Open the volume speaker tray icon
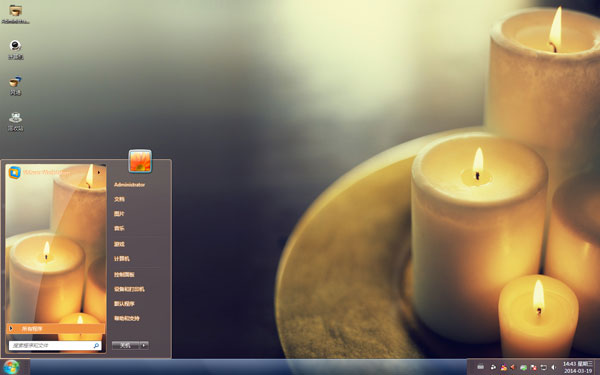 [x=553, y=367]
